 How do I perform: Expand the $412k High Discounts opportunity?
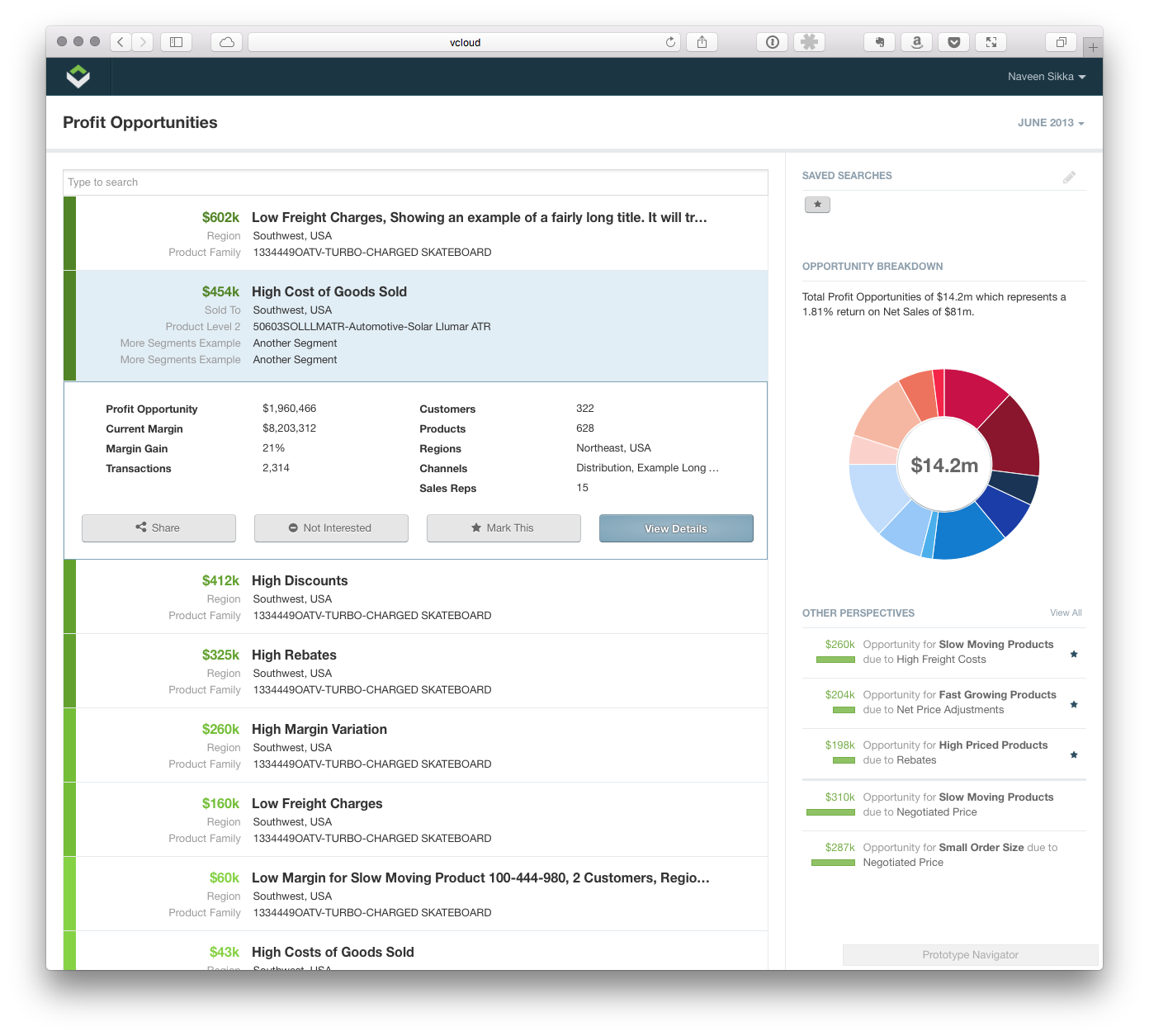(x=300, y=581)
